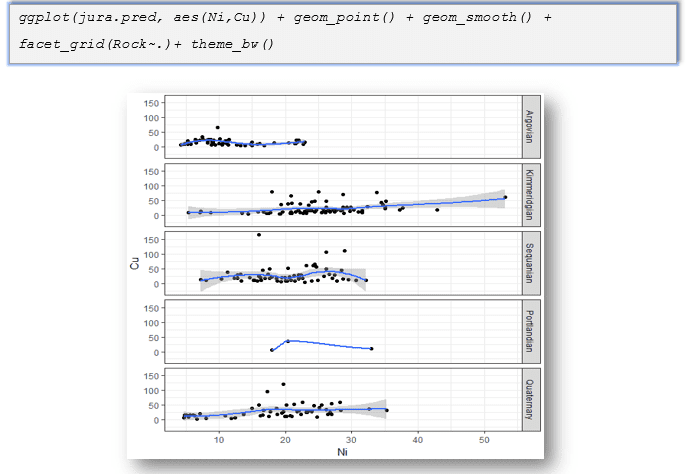Image resolution: width=686 pixels, height=474 pixels.
Task: Click the x-axis tick label 50
Action: [x=484, y=440]
